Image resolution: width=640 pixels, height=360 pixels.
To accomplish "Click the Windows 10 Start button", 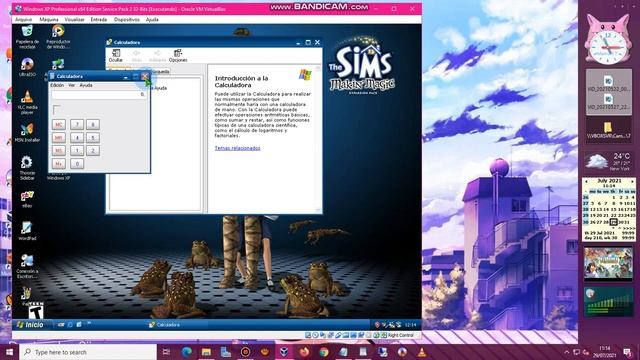I will [x=9, y=352].
